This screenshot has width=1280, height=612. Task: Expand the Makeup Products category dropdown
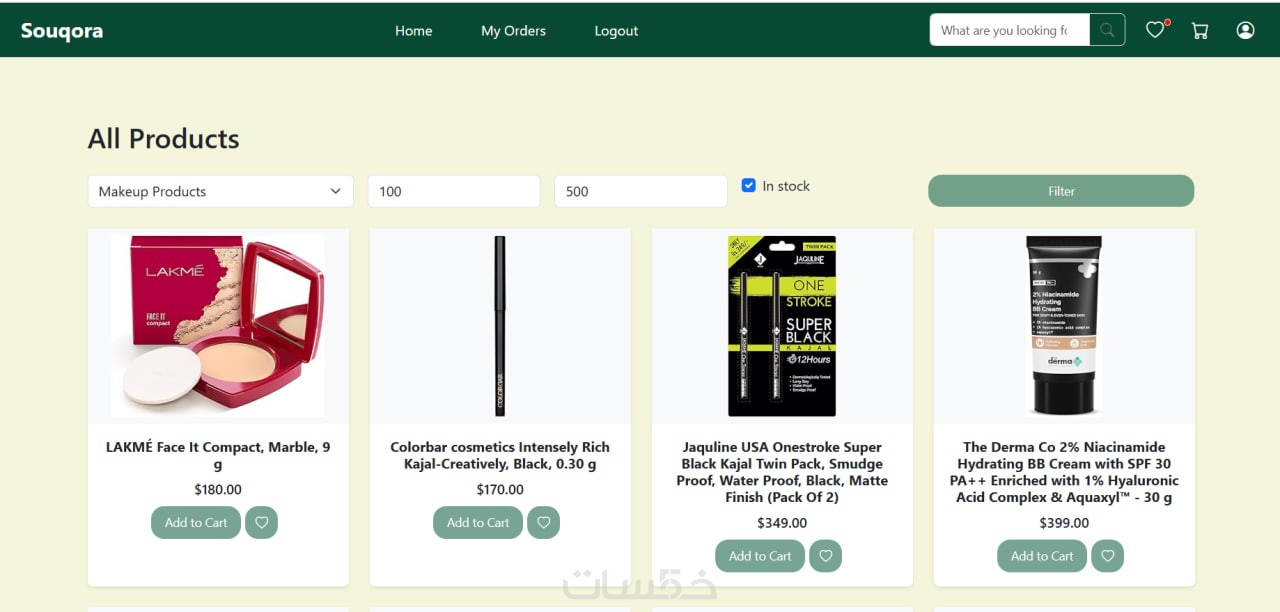click(x=220, y=191)
